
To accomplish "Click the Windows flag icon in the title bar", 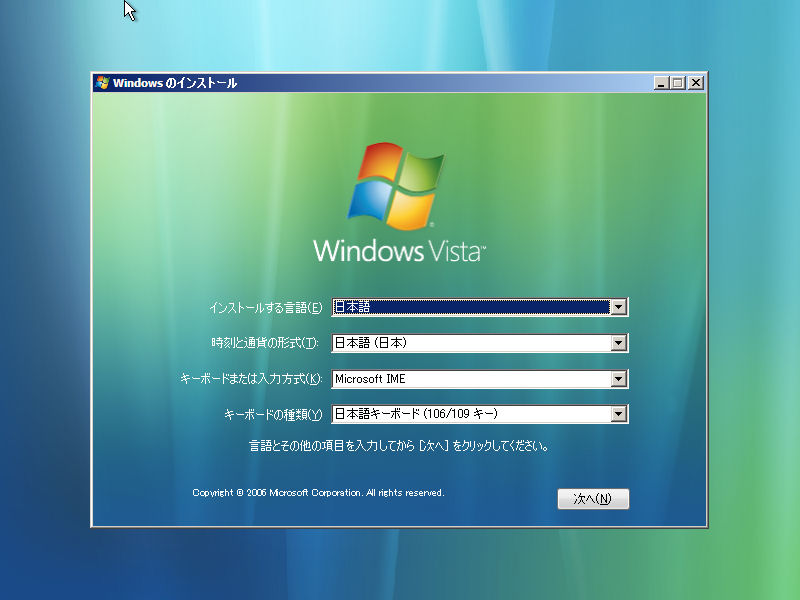I will (x=102, y=83).
